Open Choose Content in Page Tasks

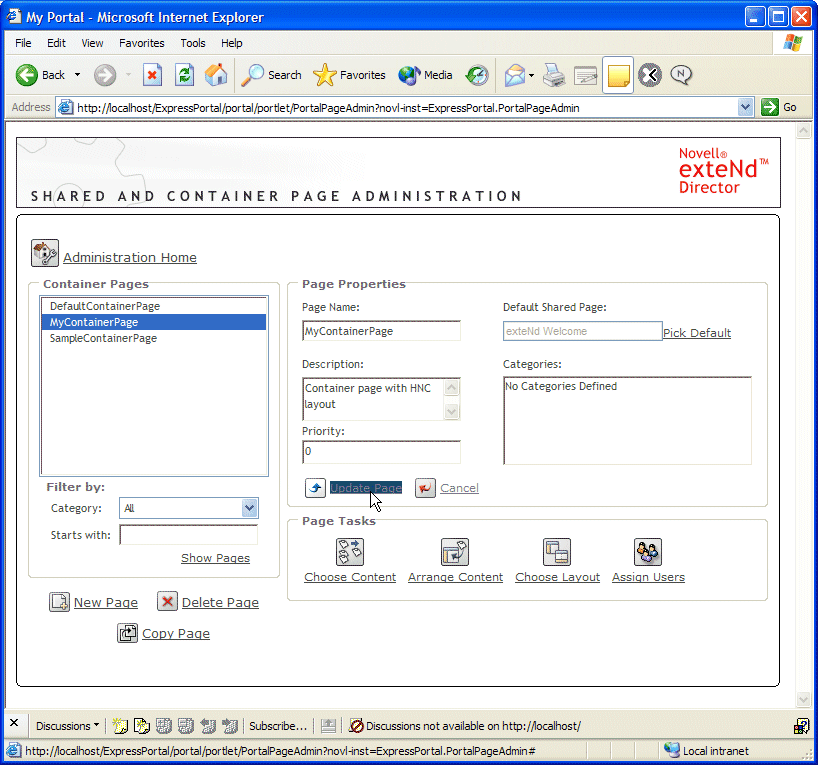(349, 551)
